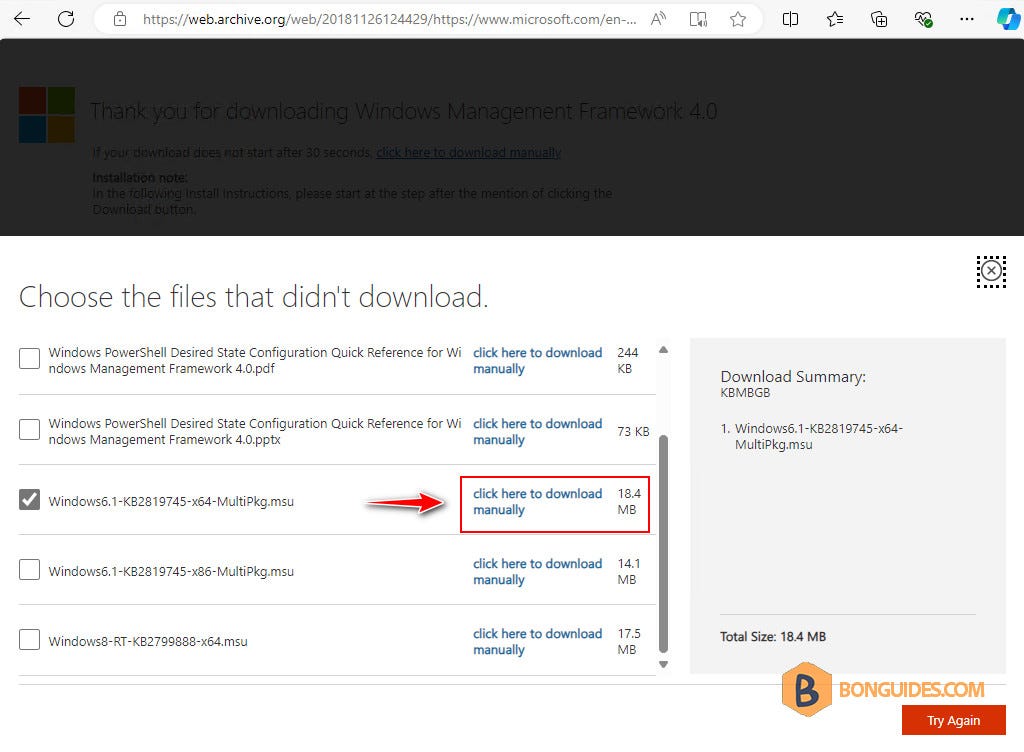Screen dimensions: 1024x752
Task: Open the Collections panel
Action: [879, 18]
